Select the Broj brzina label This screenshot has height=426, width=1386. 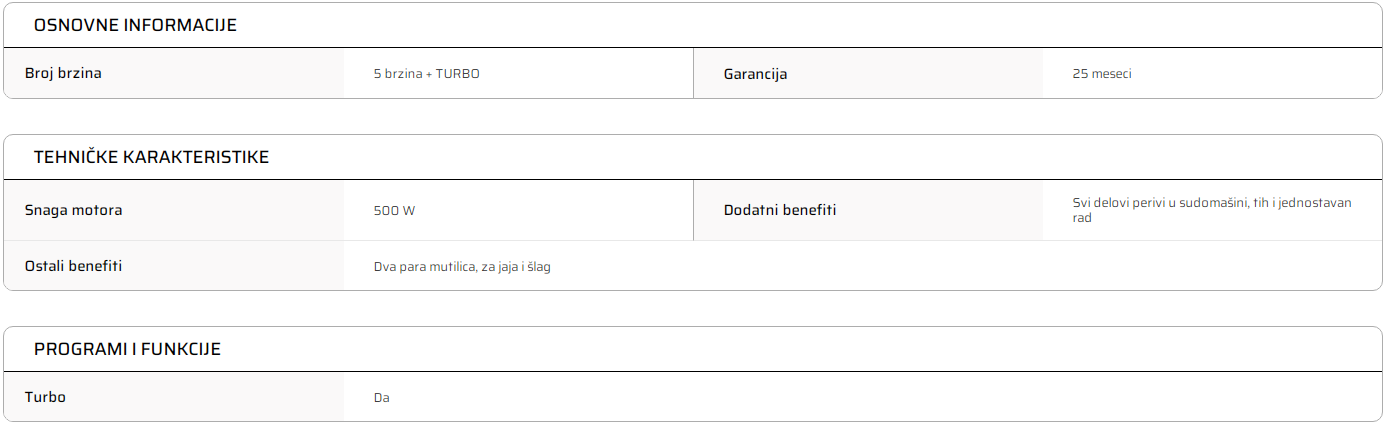(63, 73)
